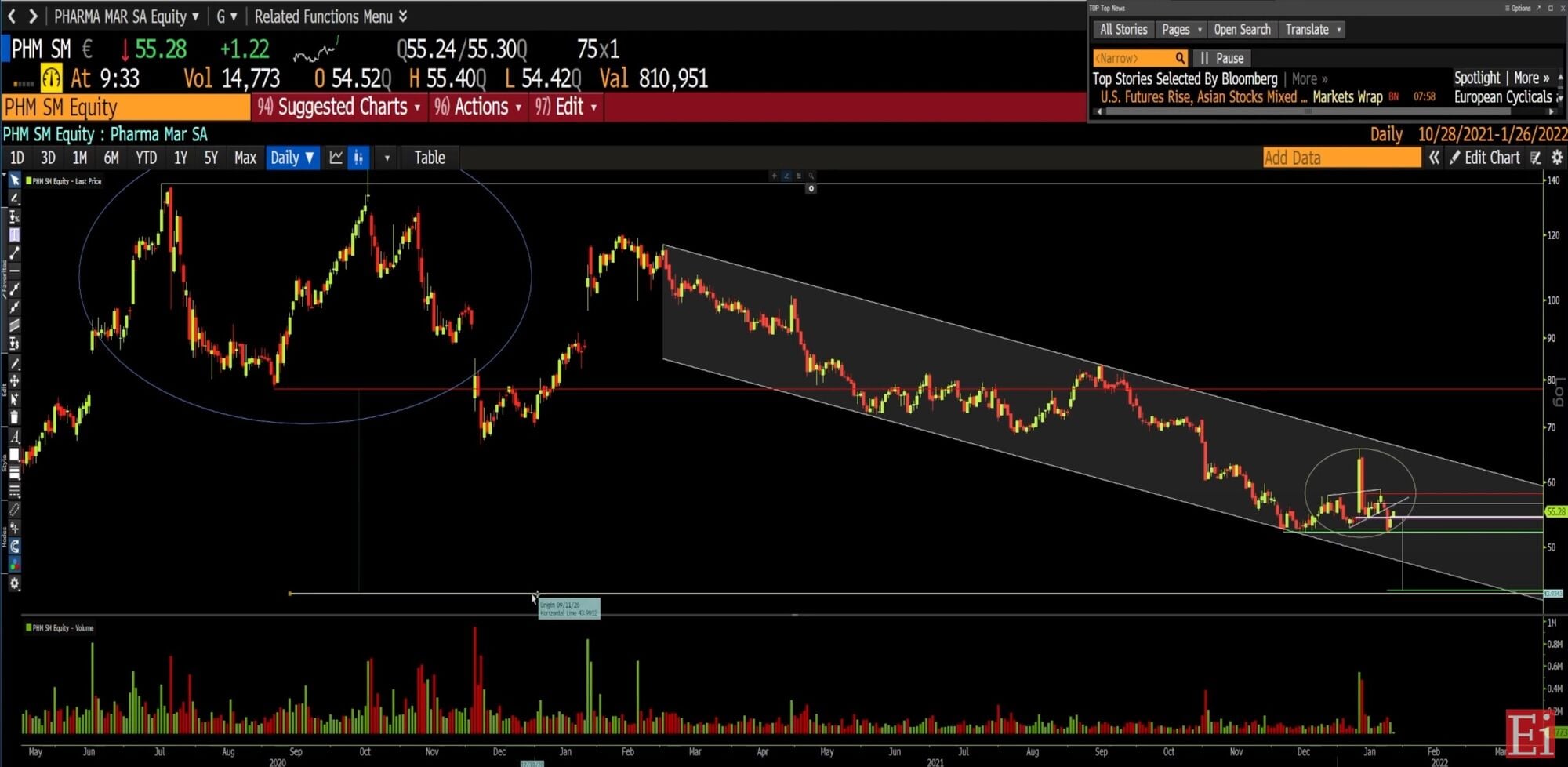Open the fill color square style tool
This screenshot has height=767, width=1568.
(14, 455)
